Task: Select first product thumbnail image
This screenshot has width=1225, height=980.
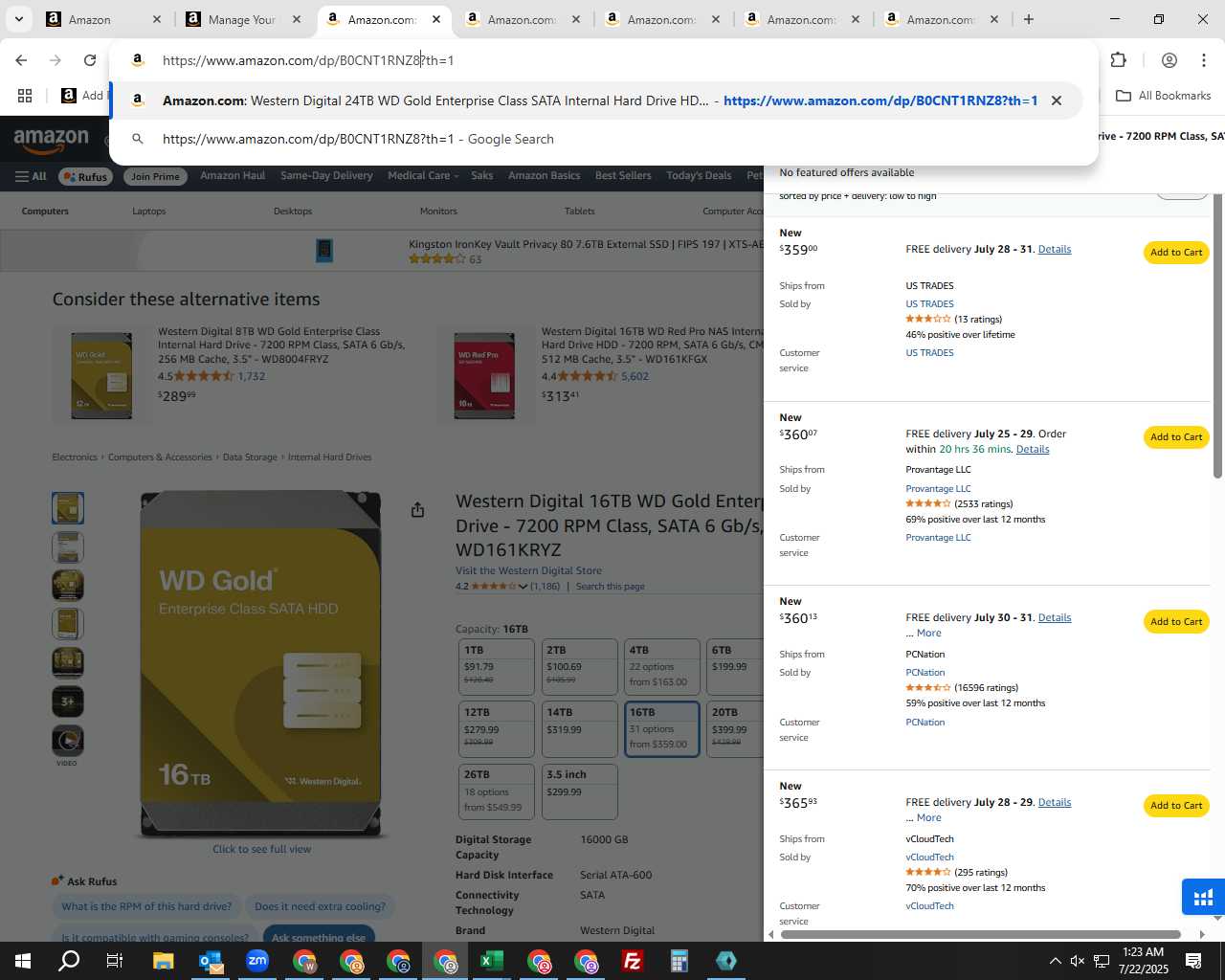Action: click(x=67, y=508)
